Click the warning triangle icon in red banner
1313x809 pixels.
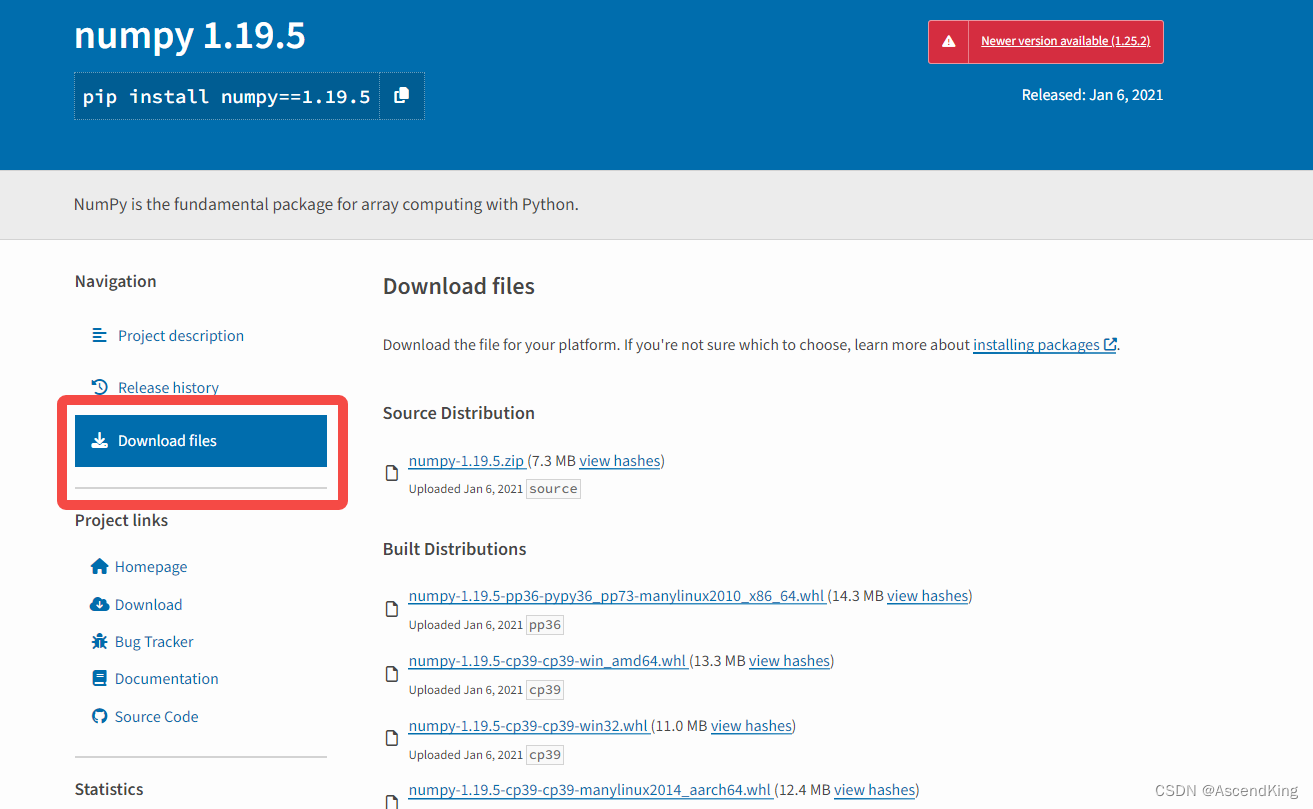click(x=948, y=42)
